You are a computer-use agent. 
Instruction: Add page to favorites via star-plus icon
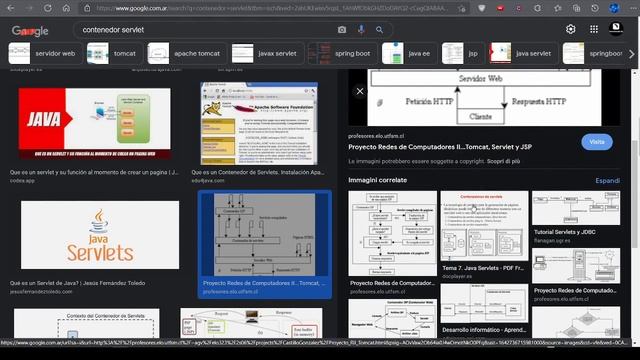pyautogui.click(x=462, y=8)
